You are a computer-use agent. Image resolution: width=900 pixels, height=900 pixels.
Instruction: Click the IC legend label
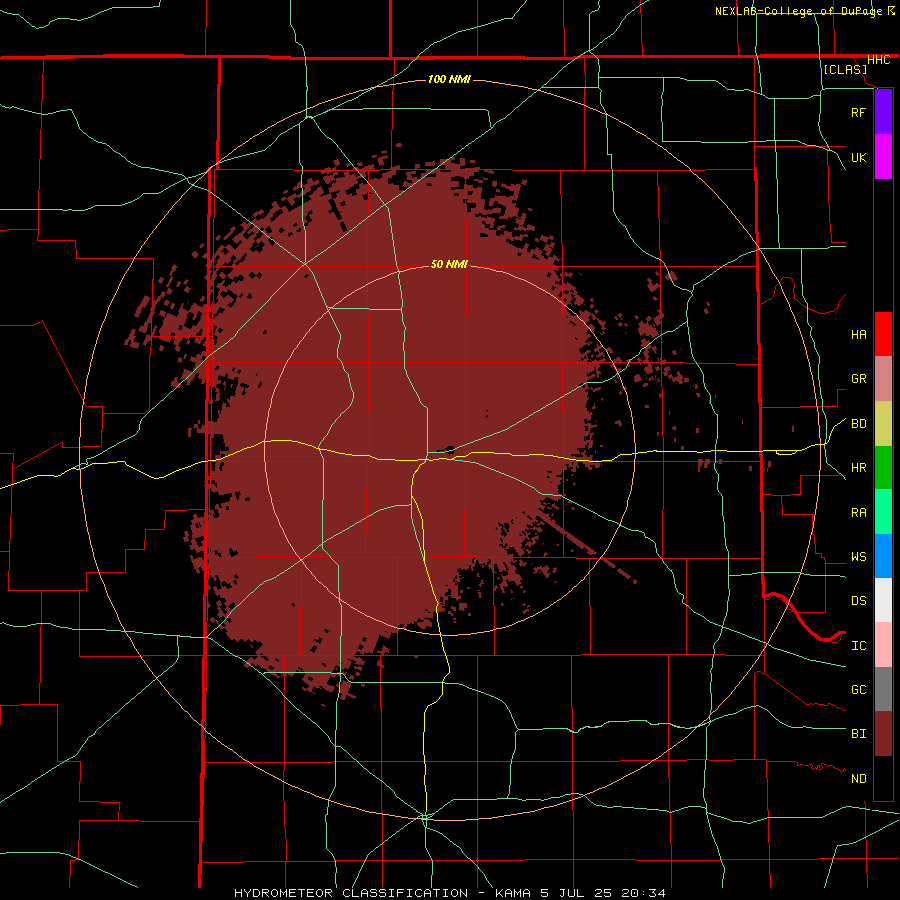pos(858,646)
